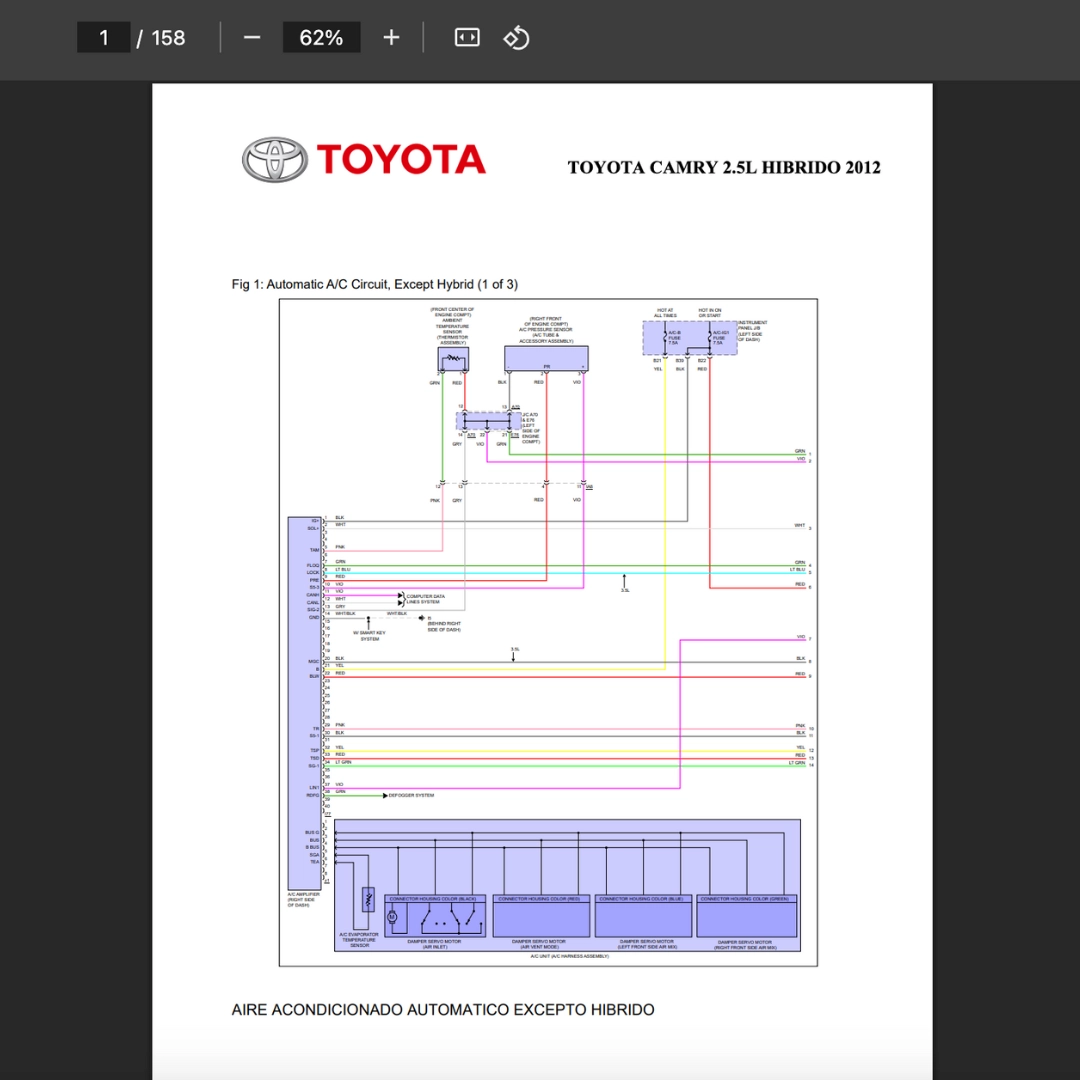
Task: Toggle the fit to page button
Action: (x=467, y=38)
